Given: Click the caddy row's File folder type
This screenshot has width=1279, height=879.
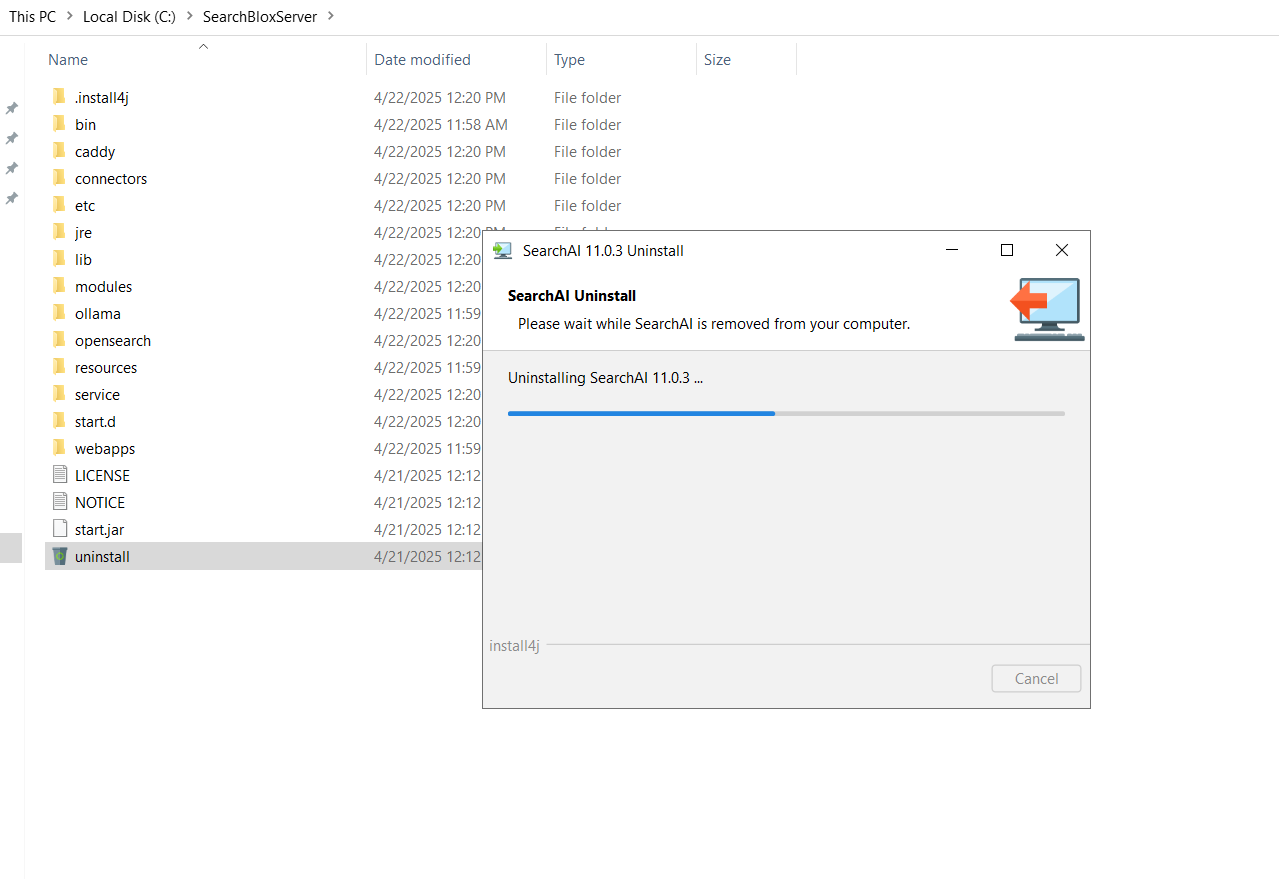Looking at the screenshot, I should coord(588,151).
